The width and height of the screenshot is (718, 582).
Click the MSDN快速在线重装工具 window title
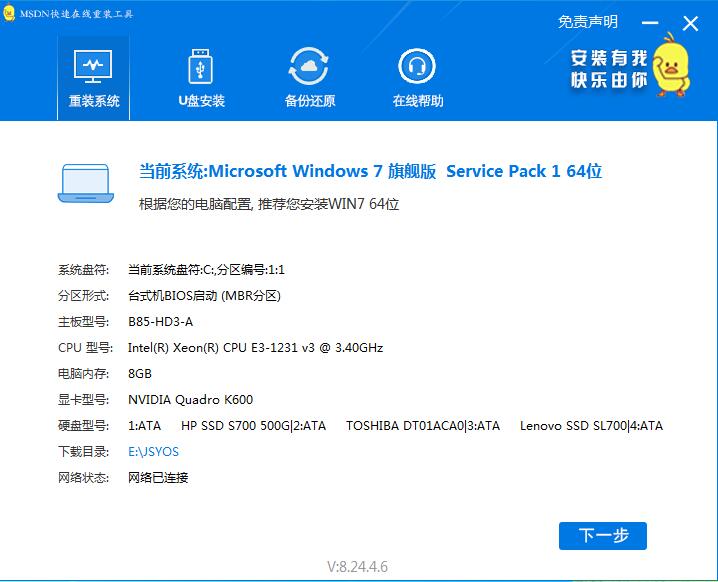(x=76, y=14)
